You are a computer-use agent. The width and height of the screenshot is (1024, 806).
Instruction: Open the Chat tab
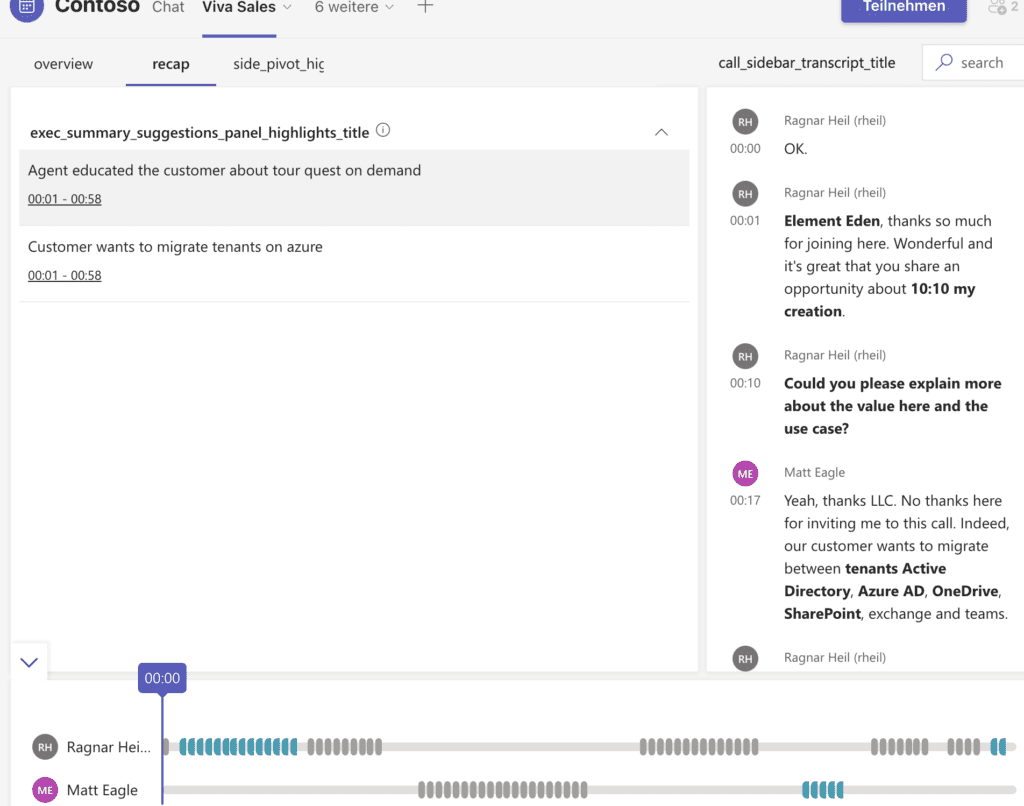pyautogui.click(x=168, y=7)
